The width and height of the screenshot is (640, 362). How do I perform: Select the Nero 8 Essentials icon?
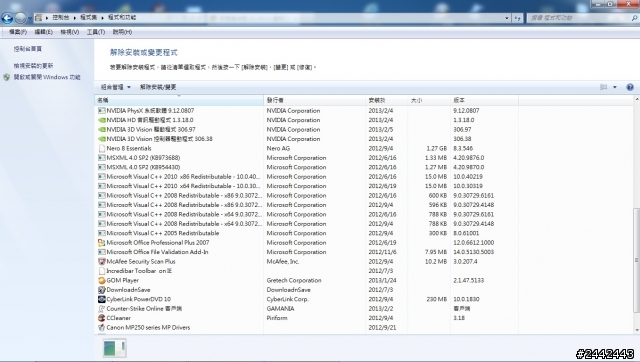(102, 148)
